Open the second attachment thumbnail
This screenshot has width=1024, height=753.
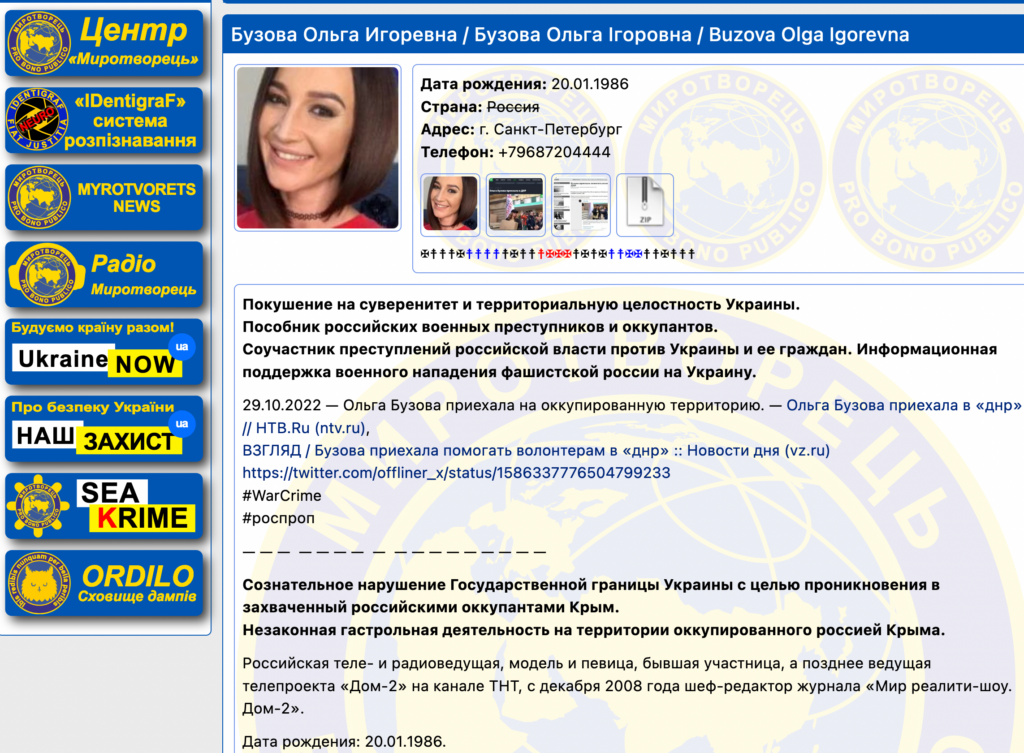(x=515, y=205)
